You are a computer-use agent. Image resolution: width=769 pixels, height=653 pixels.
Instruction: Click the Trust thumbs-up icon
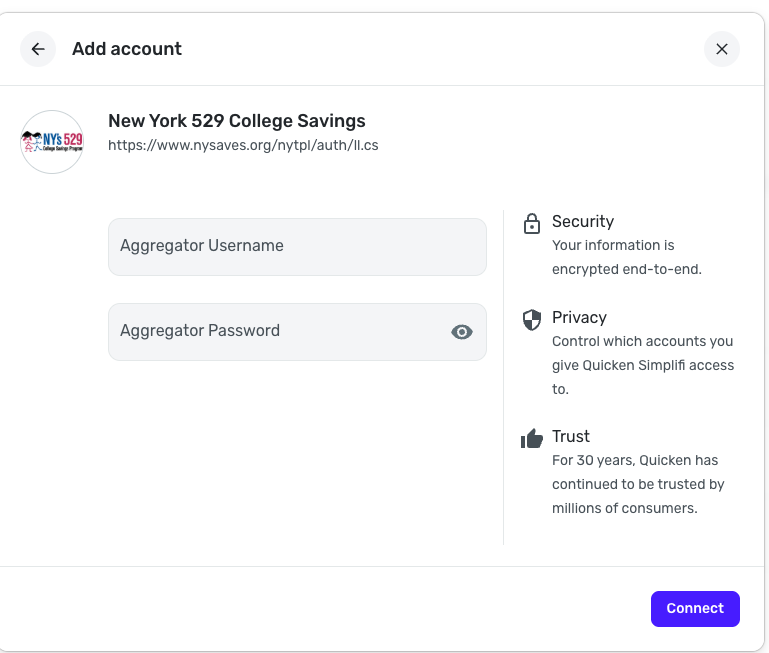click(532, 438)
